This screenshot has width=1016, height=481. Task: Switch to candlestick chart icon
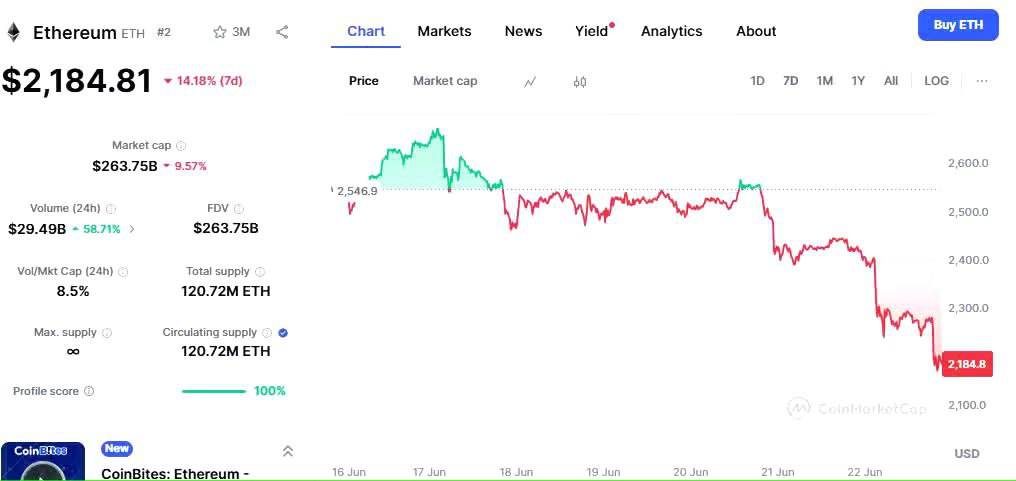click(x=580, y=81)
